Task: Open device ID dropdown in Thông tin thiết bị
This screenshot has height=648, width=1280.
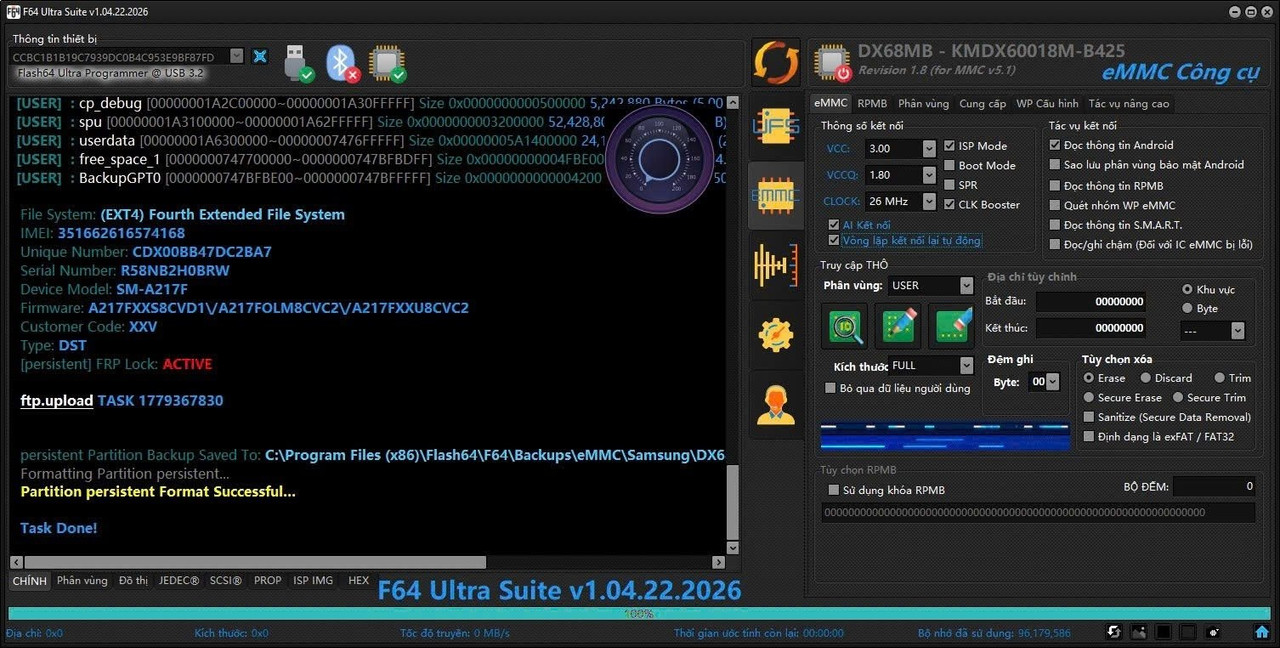Action: (x=236, y=56)
